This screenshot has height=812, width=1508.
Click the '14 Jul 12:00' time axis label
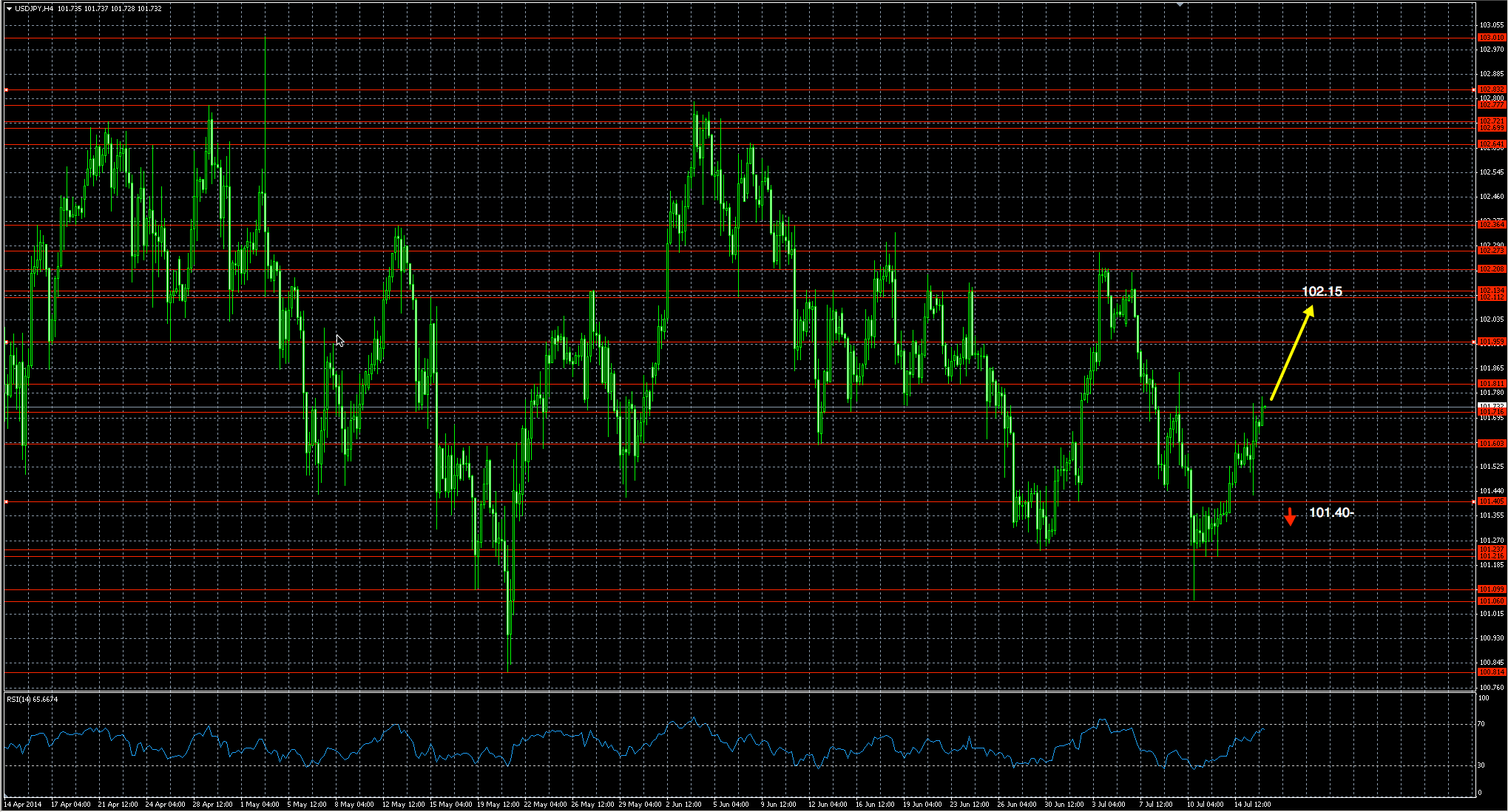(1252, 804)
